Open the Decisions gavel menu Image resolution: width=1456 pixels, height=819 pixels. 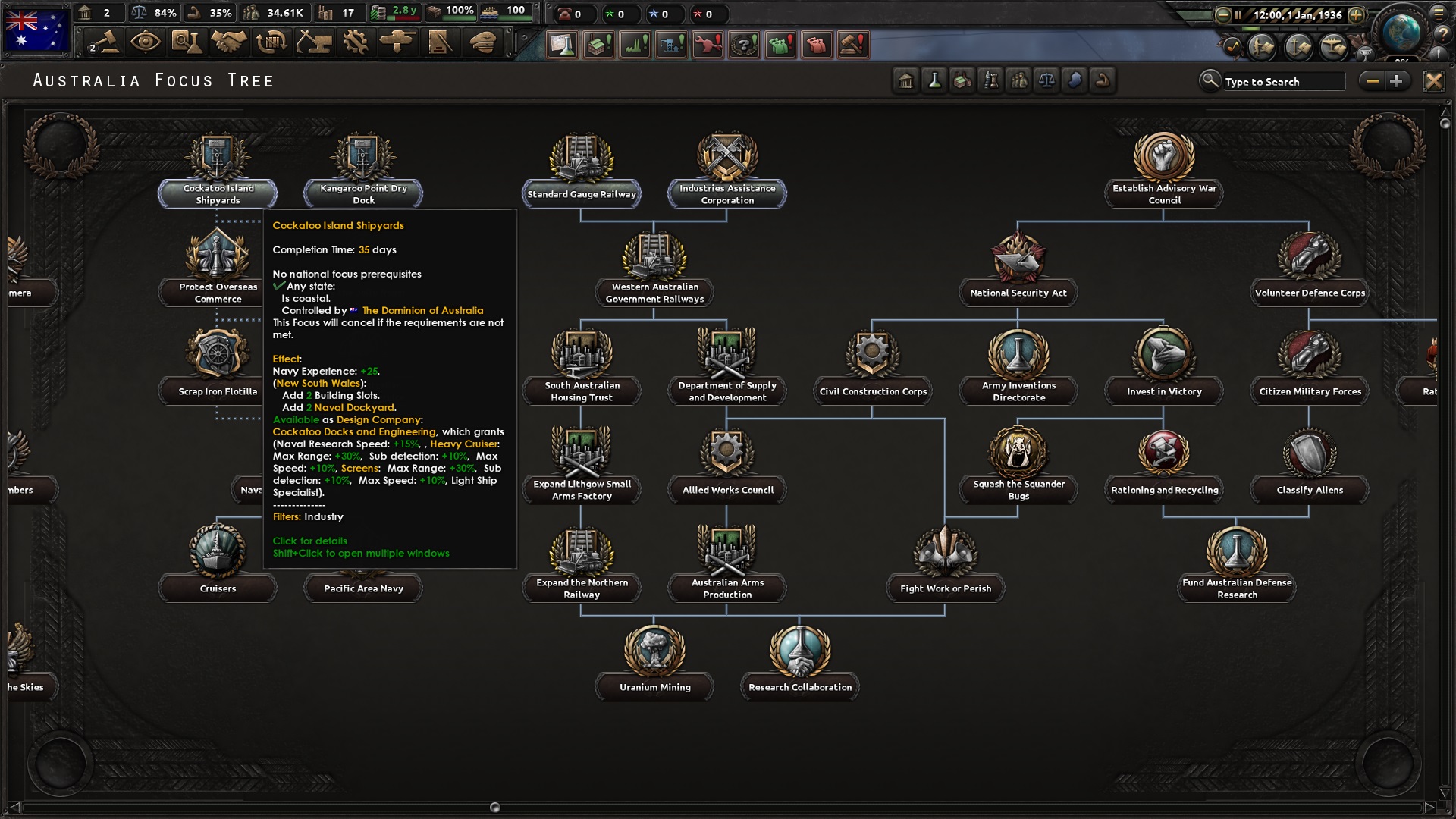coord(104,42)
